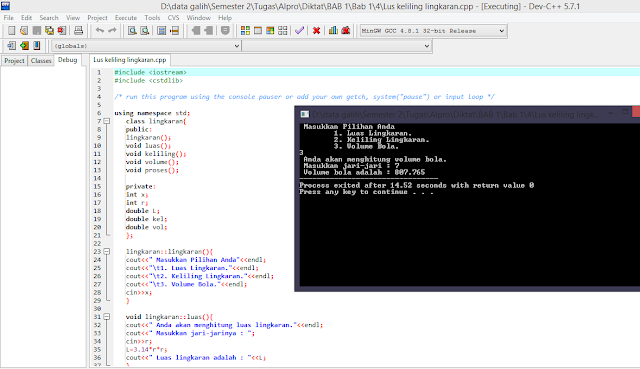Screen dimensions: 640x369
Task: Click the green arrow bookmark icon
Action: [24, 46]
